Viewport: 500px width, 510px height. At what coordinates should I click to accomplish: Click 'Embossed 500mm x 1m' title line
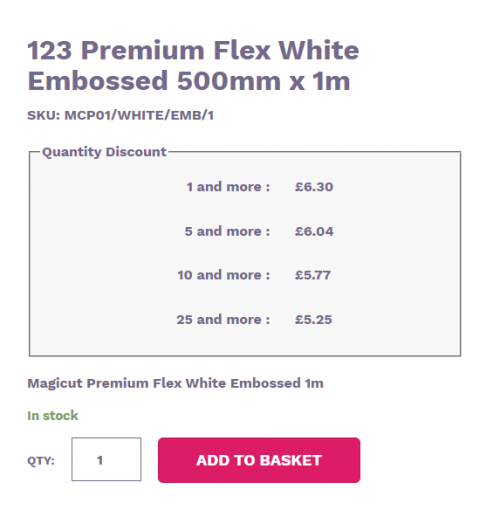click(189, 81)
